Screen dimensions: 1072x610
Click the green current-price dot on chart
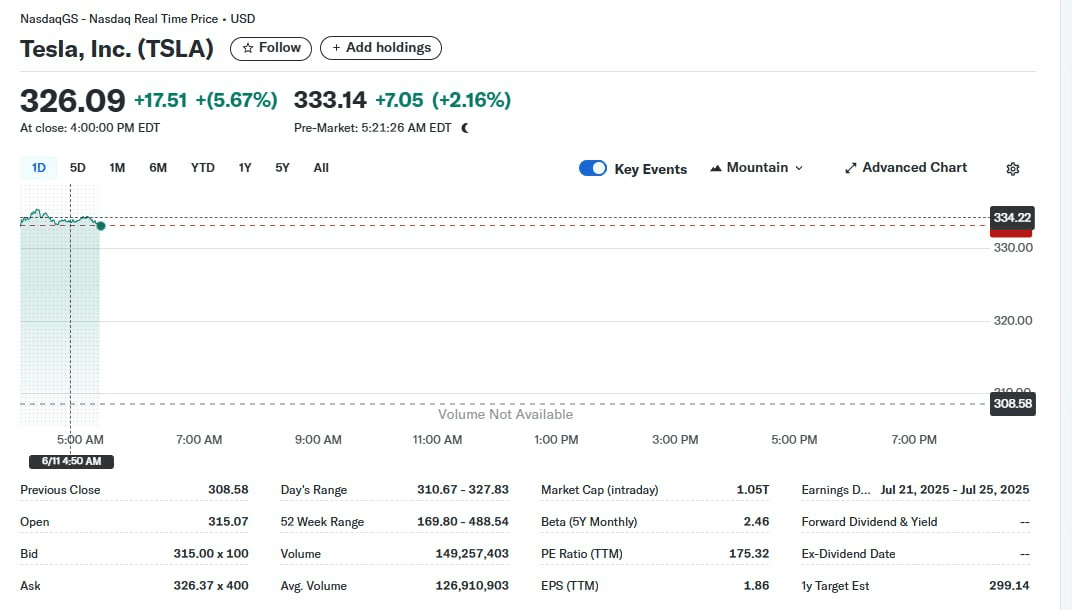coord(101,226)
